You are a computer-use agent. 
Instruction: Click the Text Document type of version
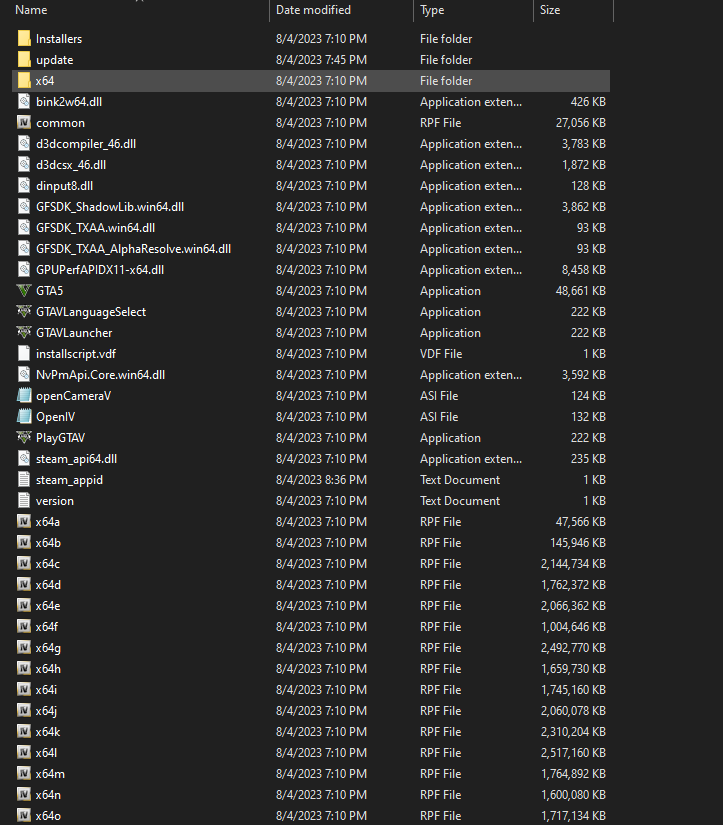[460, 501]
